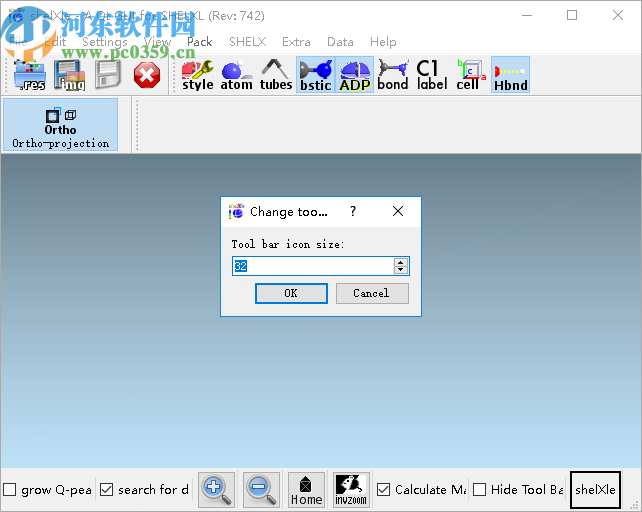Click the zoom in magnifier icon
This screenshot has width=642, height=512.
[x=217, y=490]
